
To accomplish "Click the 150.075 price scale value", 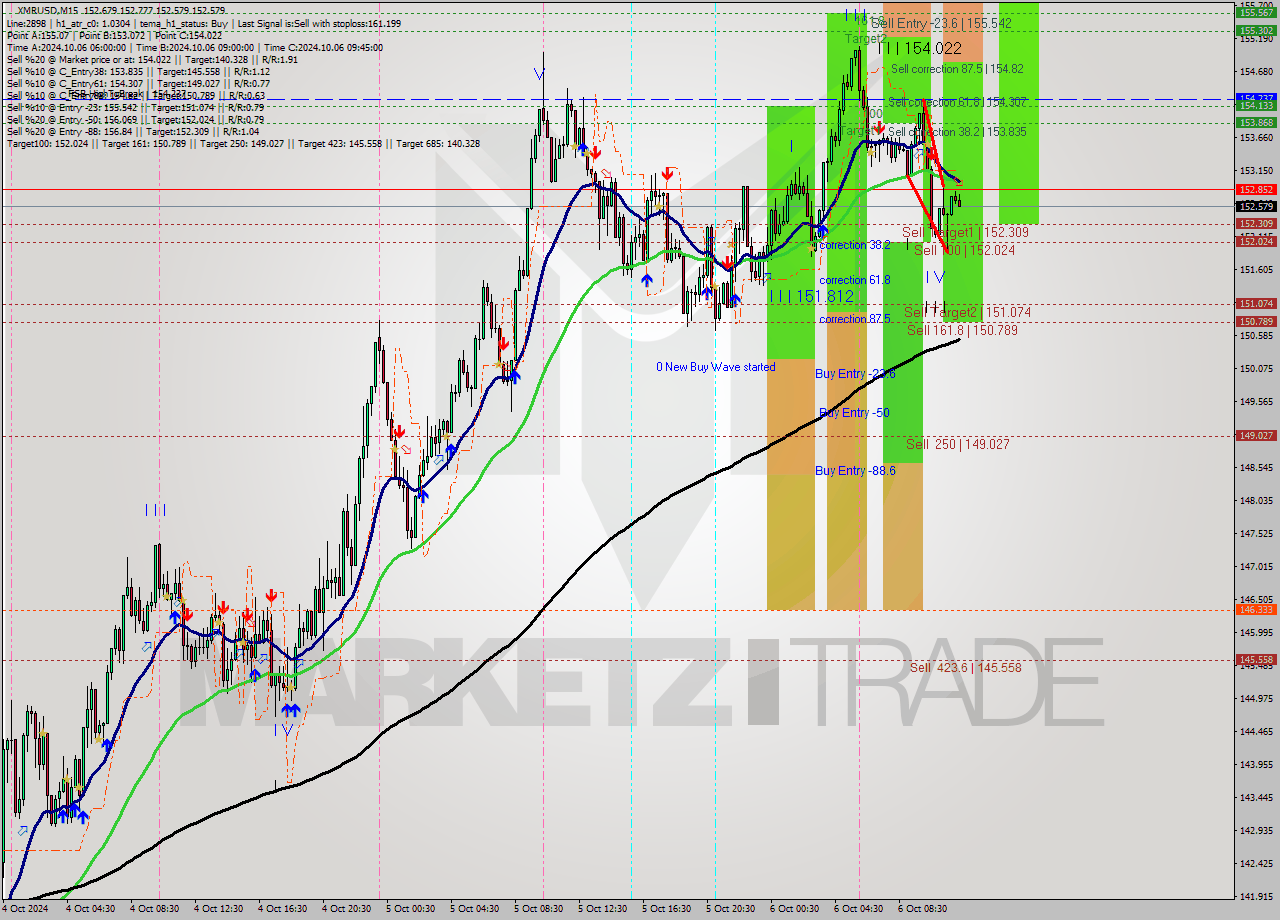I will click(1257, 368).
